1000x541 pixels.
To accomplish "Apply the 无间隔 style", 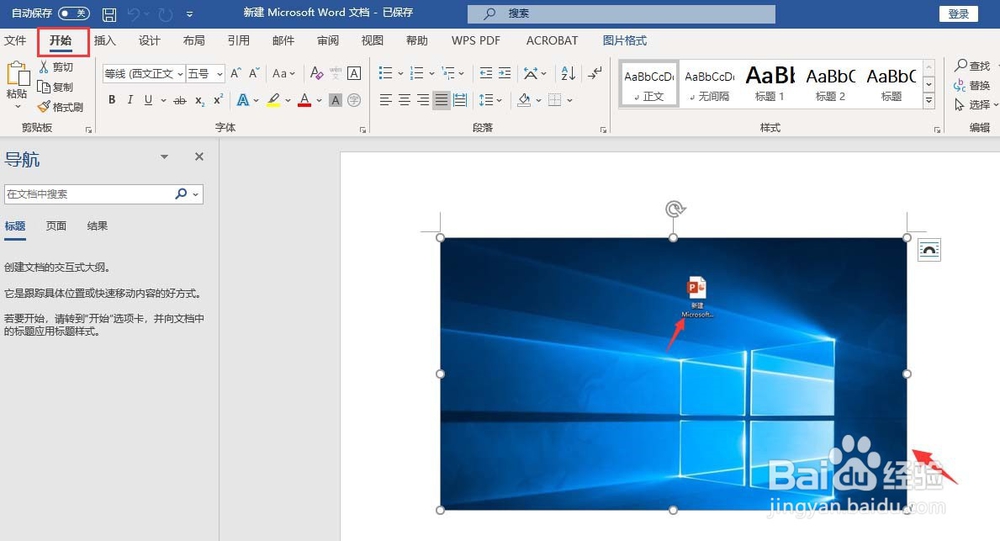I will click(x=709, y=83).
